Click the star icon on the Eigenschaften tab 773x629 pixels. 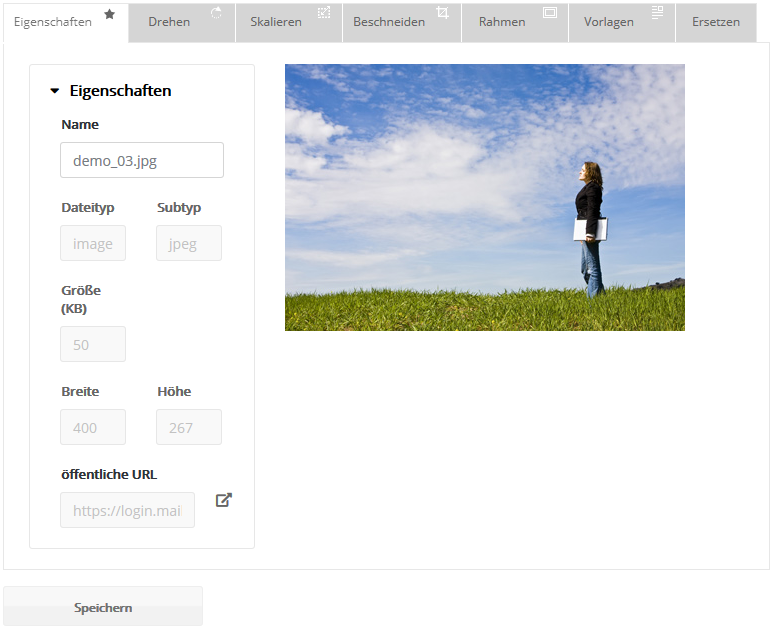point(110,14)
